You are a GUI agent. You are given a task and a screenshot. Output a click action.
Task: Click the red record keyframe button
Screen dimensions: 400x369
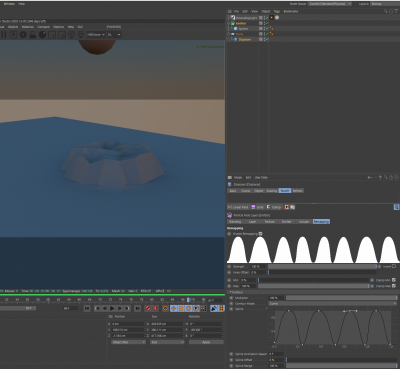(148, 309)
